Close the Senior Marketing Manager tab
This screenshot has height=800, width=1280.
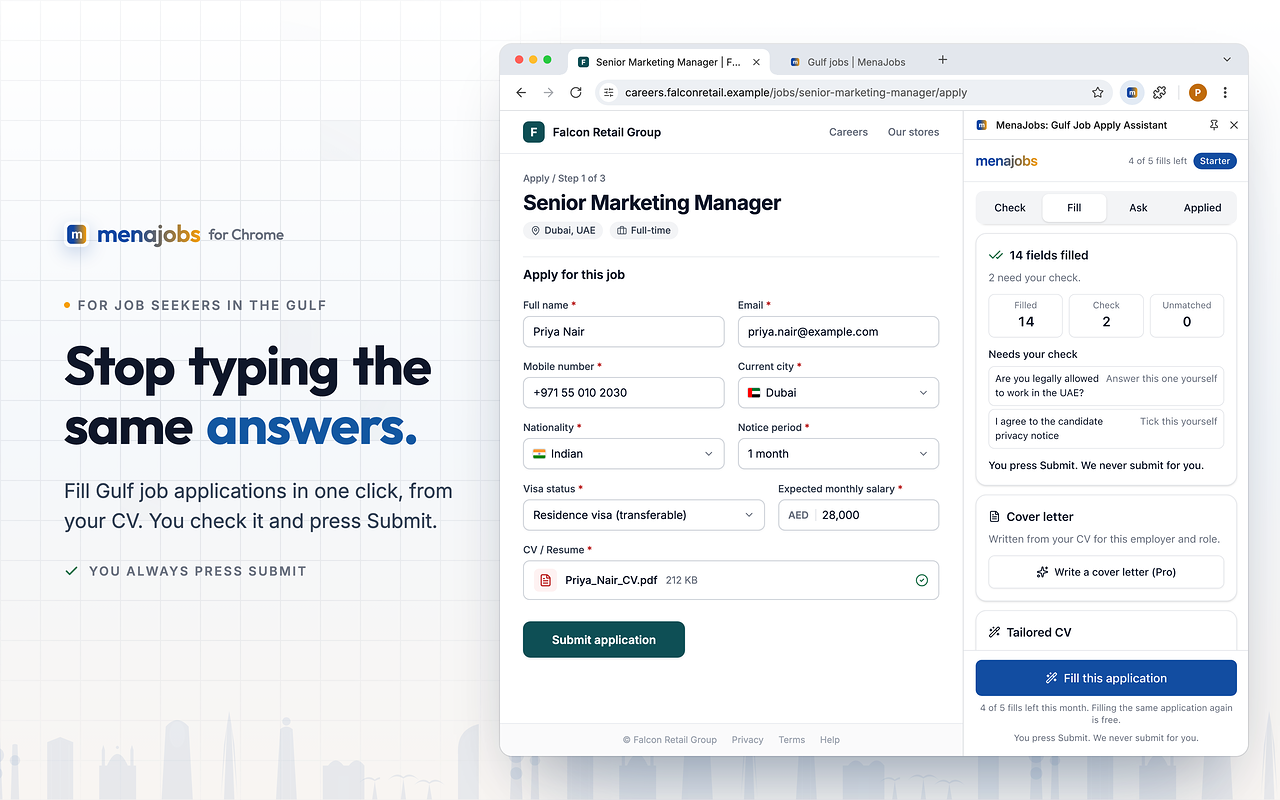click(x=756, y=62)
